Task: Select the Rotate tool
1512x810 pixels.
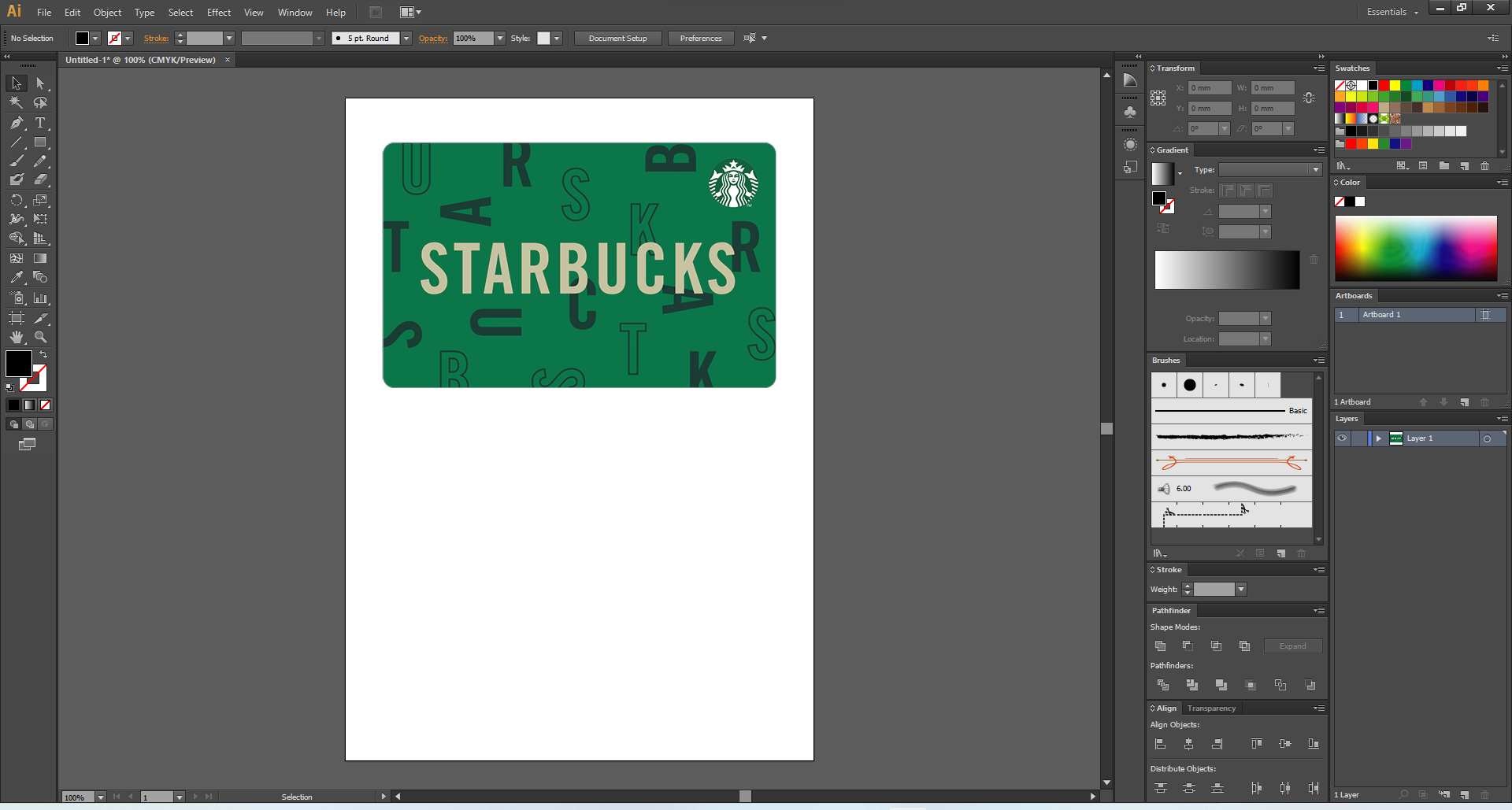Action: coord(17,201)
